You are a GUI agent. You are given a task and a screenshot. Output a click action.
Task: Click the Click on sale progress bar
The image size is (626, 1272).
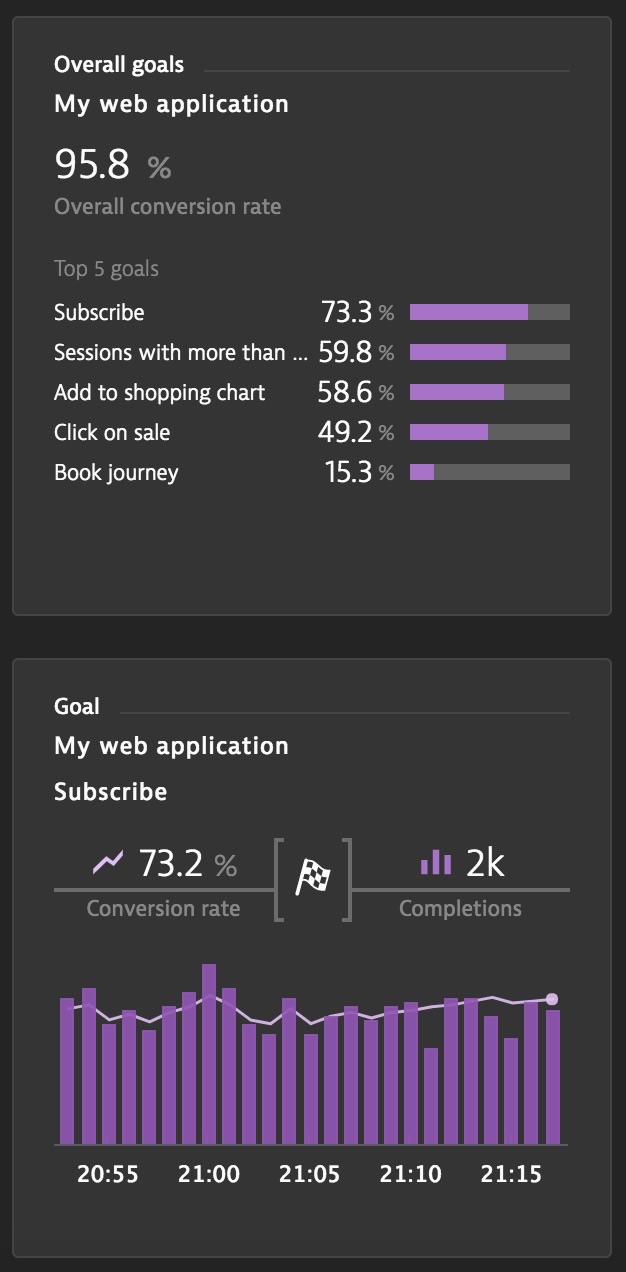tap(490, 432)
